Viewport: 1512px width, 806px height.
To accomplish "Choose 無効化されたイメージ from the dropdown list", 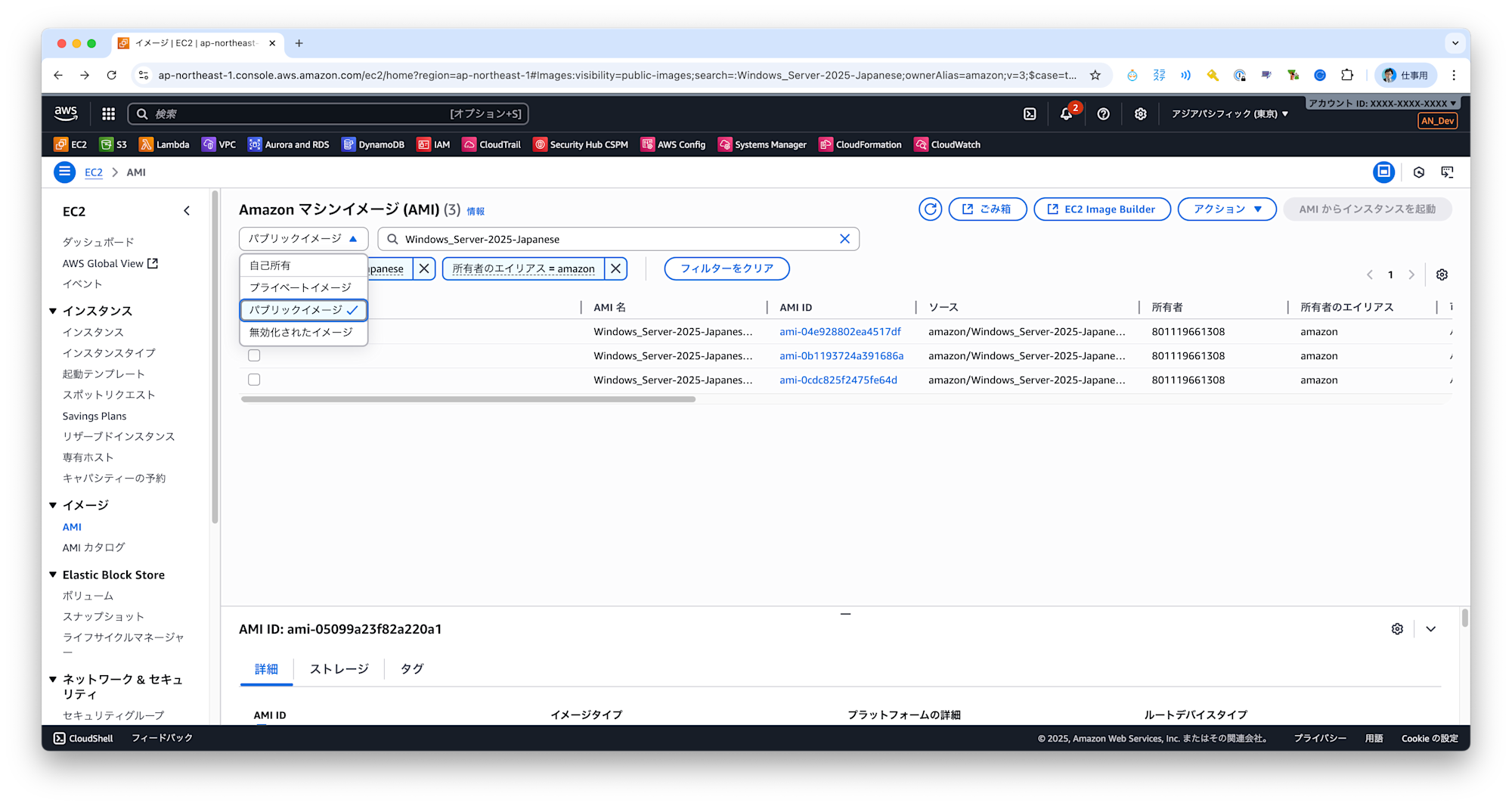I will (x=304, y=332).
